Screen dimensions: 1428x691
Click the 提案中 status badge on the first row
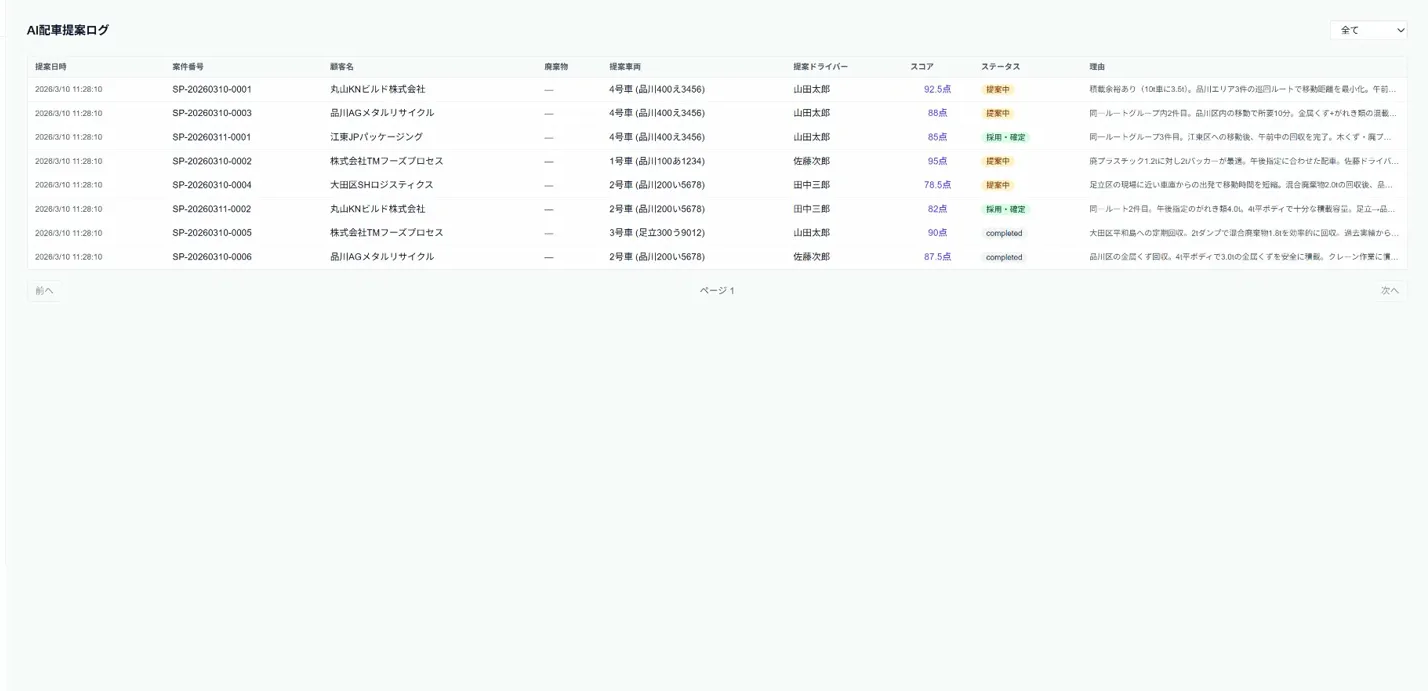click(998, 89)
